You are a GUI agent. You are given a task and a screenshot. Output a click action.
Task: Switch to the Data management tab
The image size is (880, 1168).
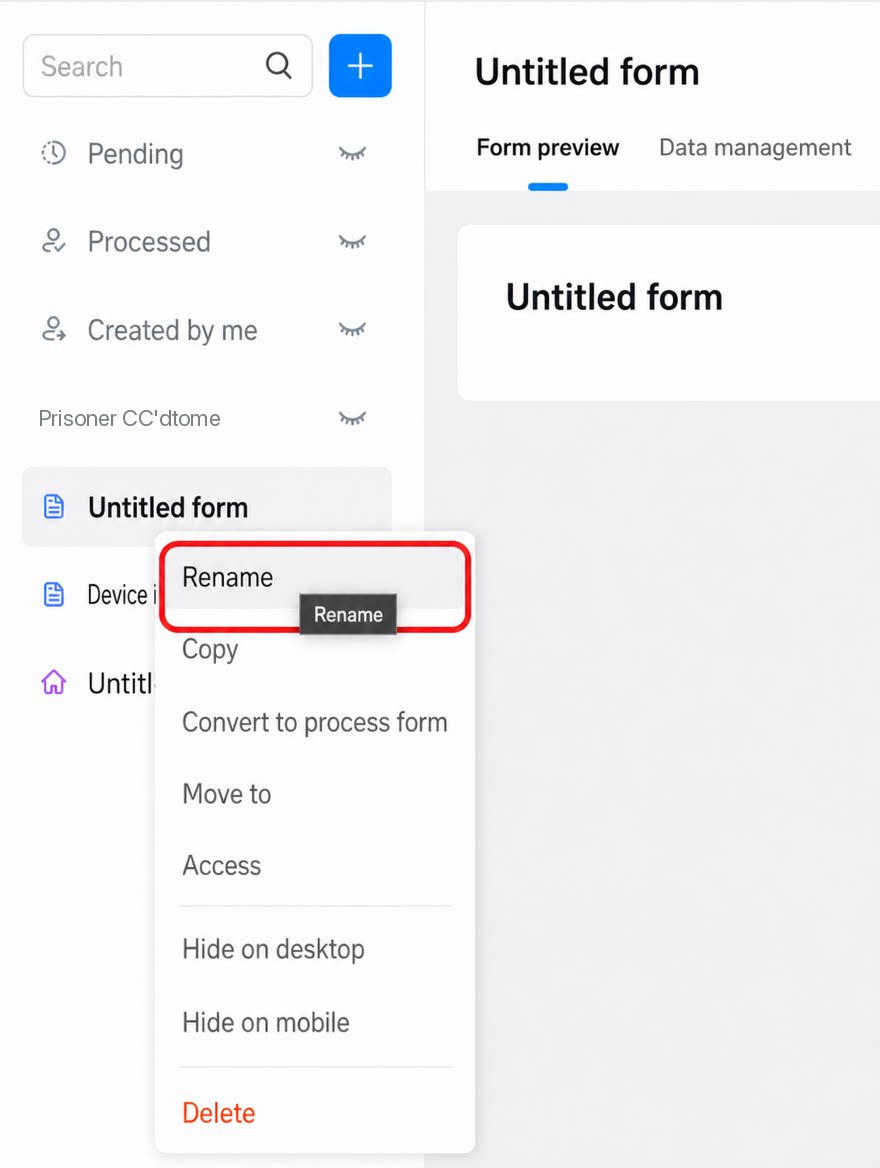tap(755, 147)
